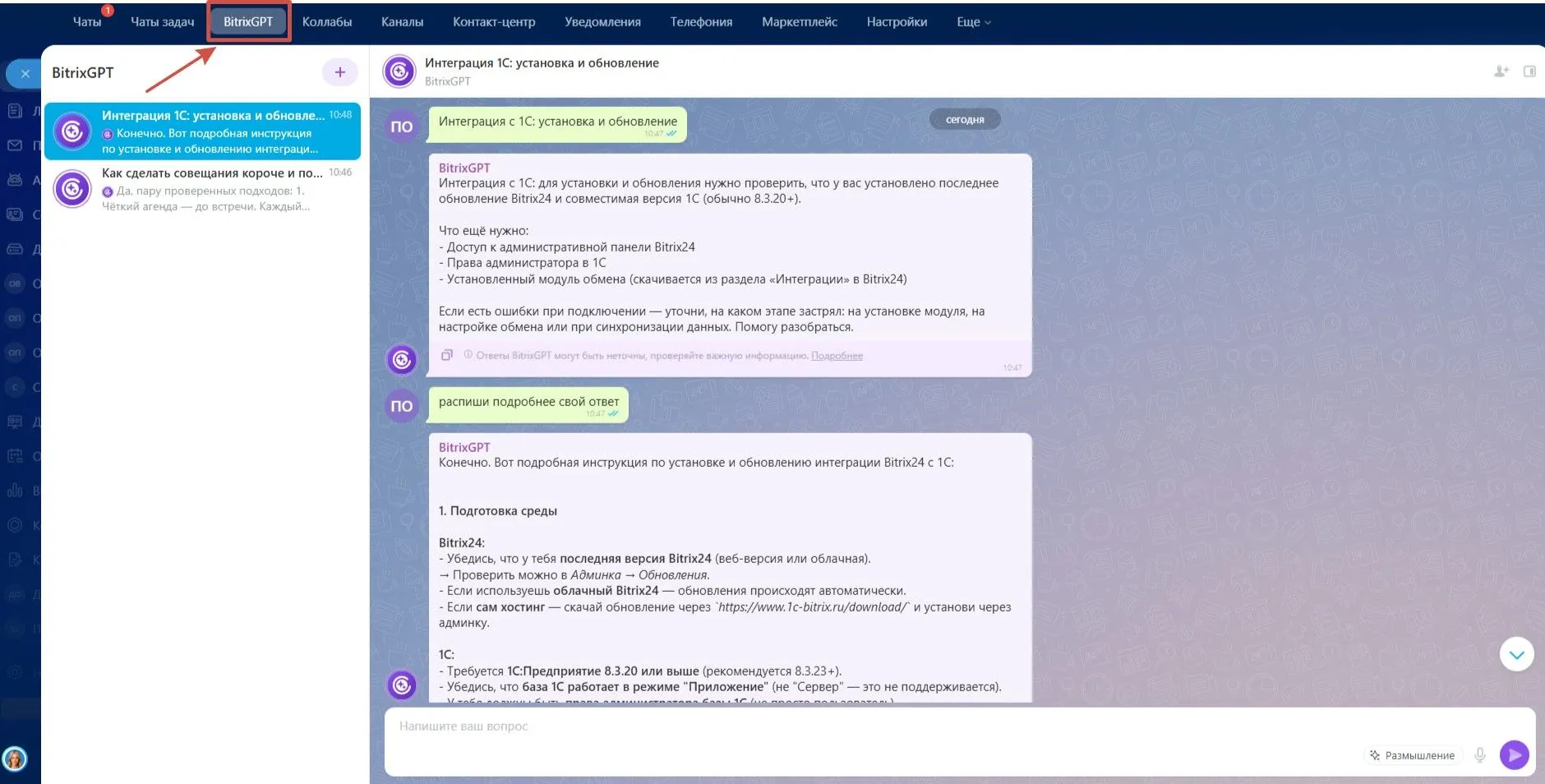Toggle the Размышление thinking mode
The width and height of the screenshot is (1545, 784).
tap(1412, 755)
